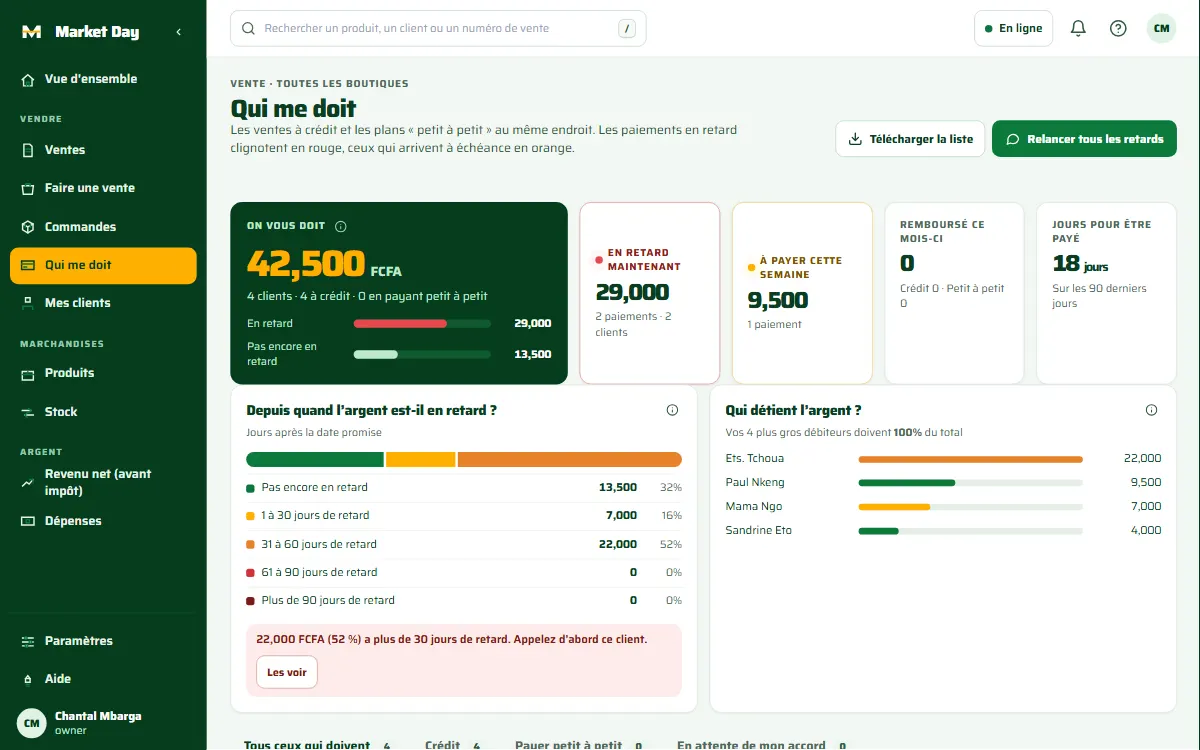Open Chantal Mbarga's profile at the sidebar bottom
Screen dimensions: 1200x750
pos(103,722)
